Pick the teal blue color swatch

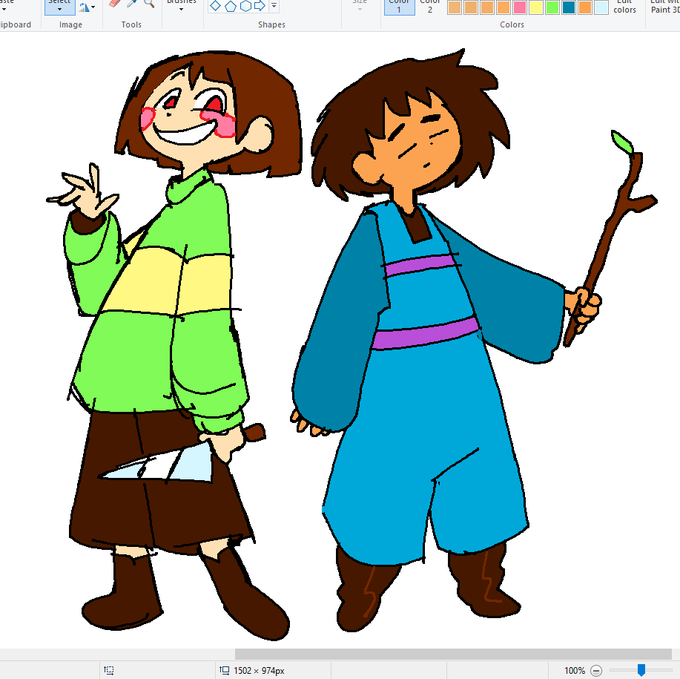pyautogui.click(x=569, y=7)
